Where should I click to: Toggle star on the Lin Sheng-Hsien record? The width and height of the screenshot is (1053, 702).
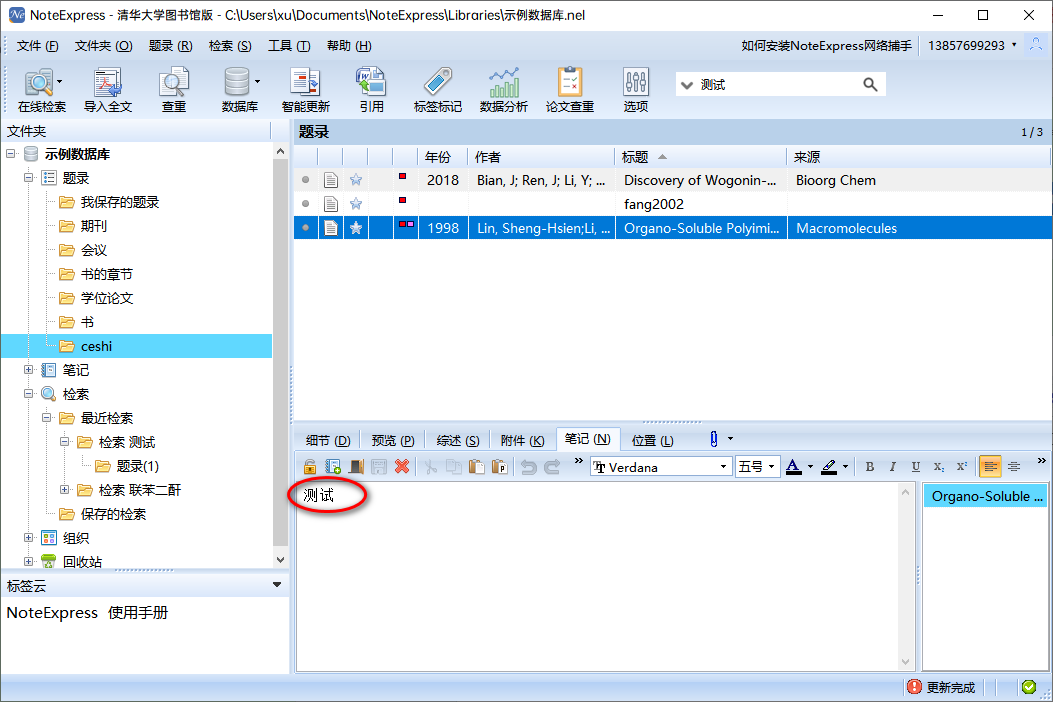356,228
